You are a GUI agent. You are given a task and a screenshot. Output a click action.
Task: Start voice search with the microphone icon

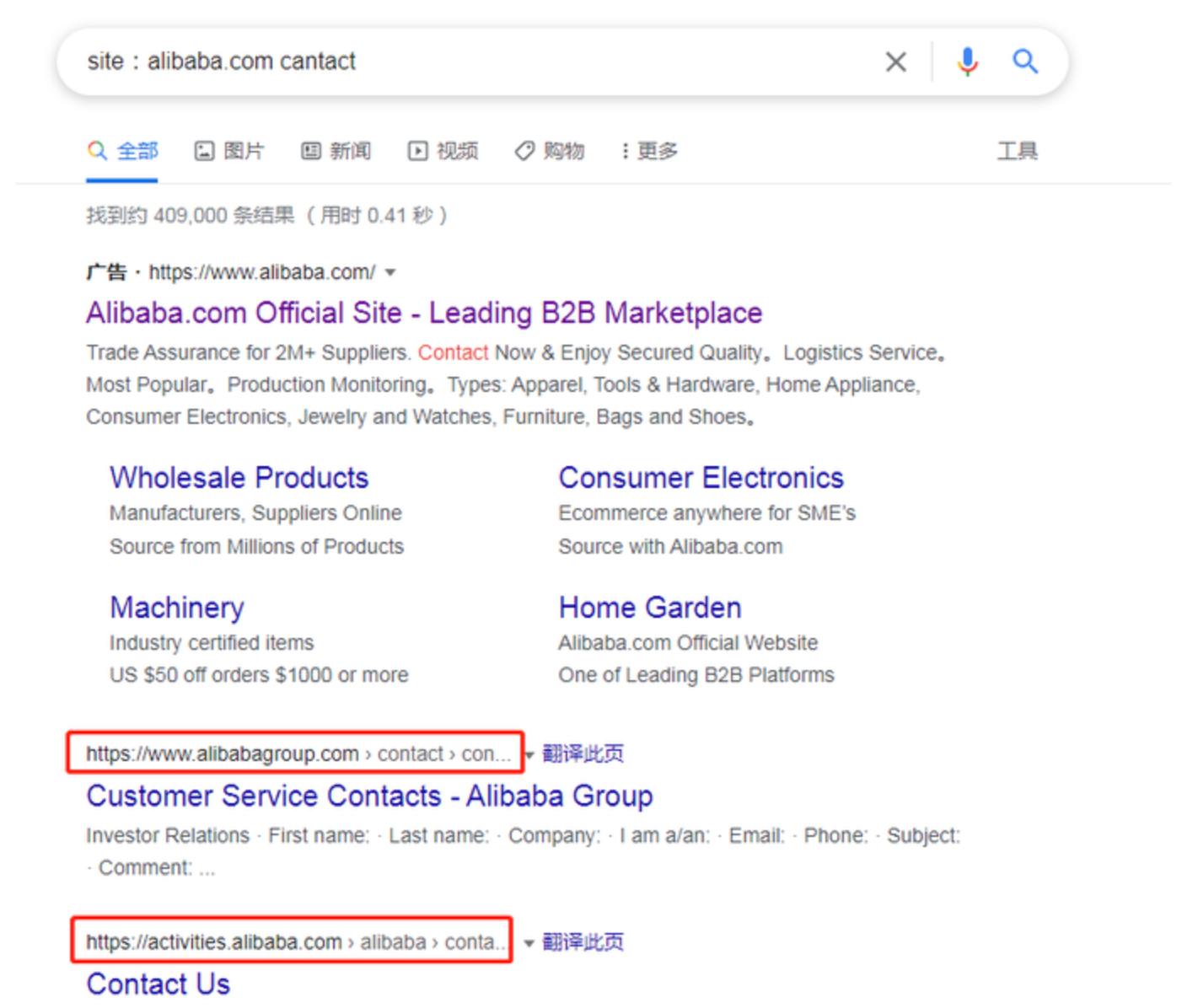(967, 62)
